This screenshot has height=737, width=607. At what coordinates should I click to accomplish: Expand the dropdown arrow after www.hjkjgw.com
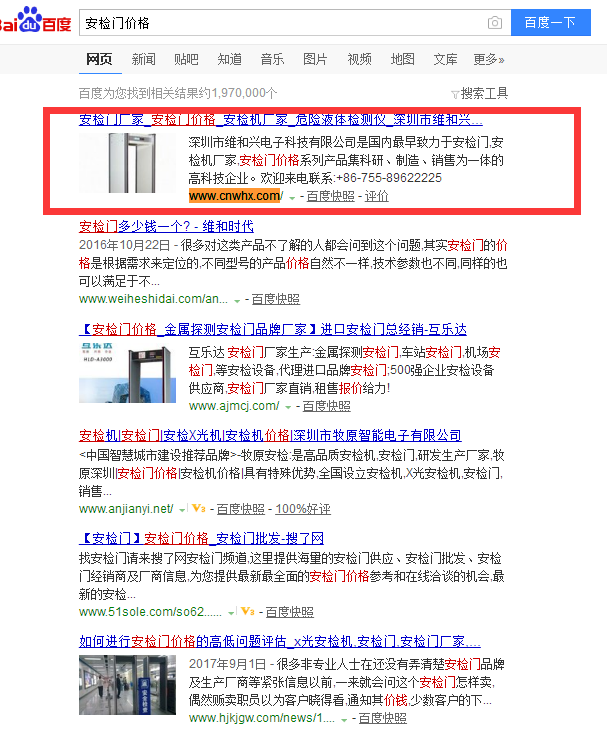[344, 720]
